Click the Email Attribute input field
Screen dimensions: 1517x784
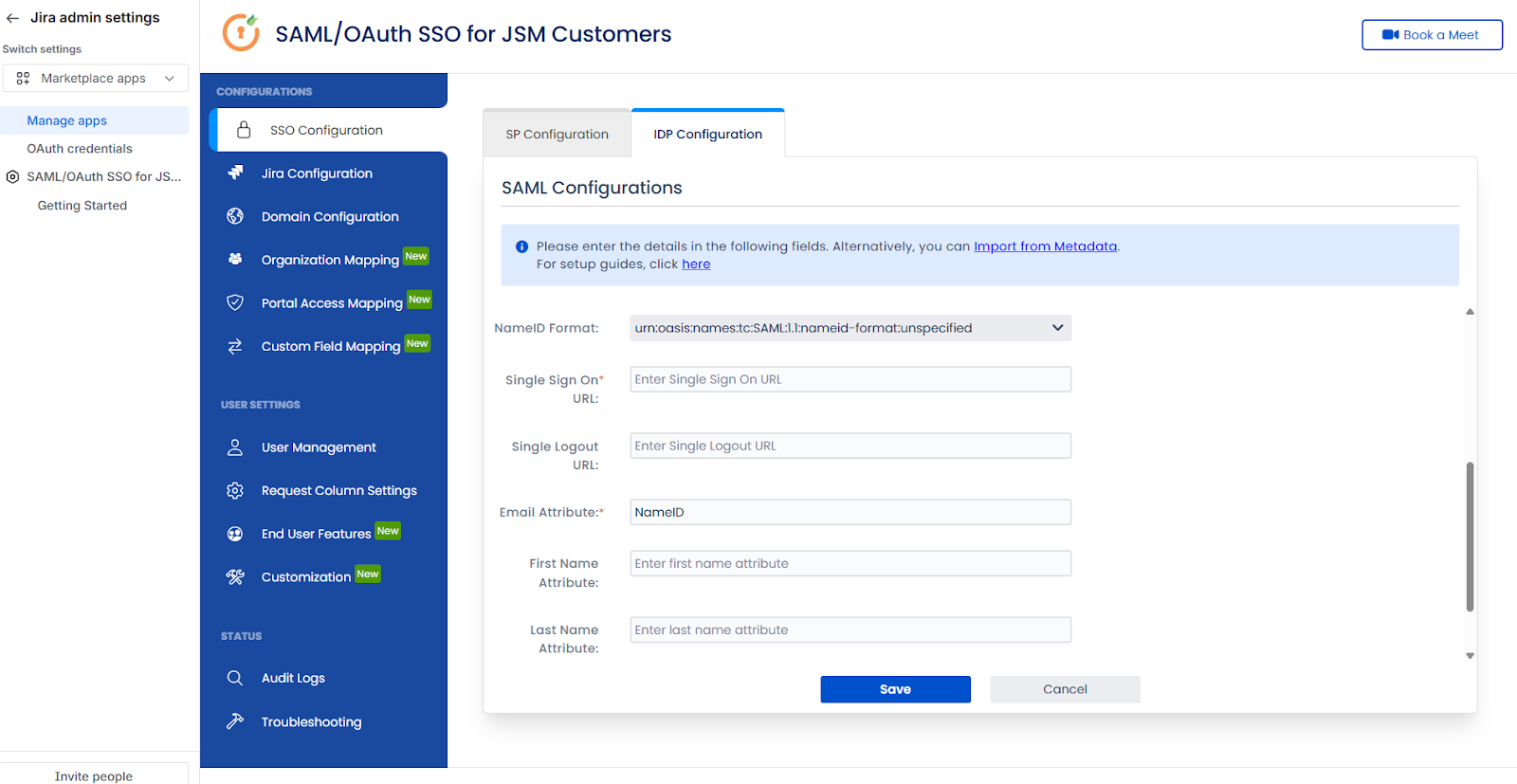[850, 512]
